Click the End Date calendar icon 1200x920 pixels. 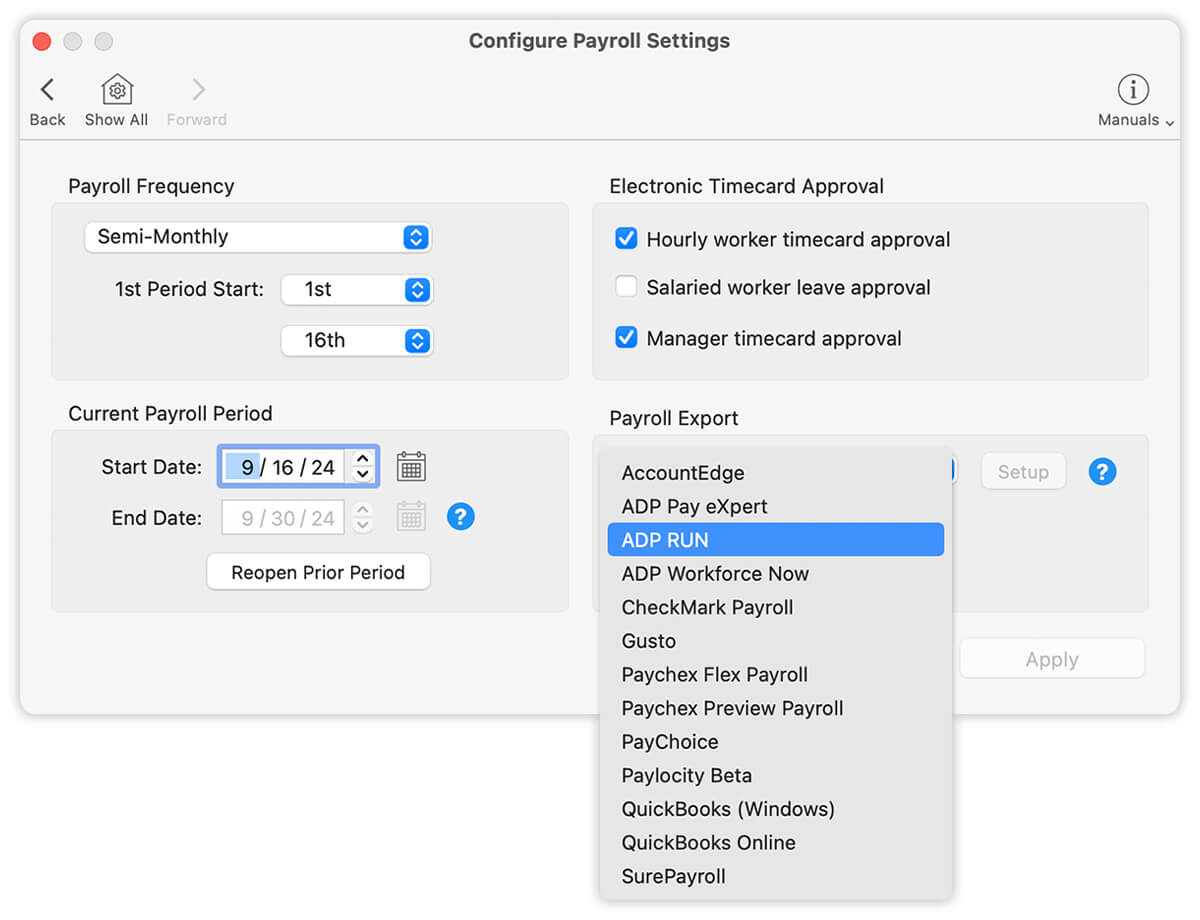410,516
